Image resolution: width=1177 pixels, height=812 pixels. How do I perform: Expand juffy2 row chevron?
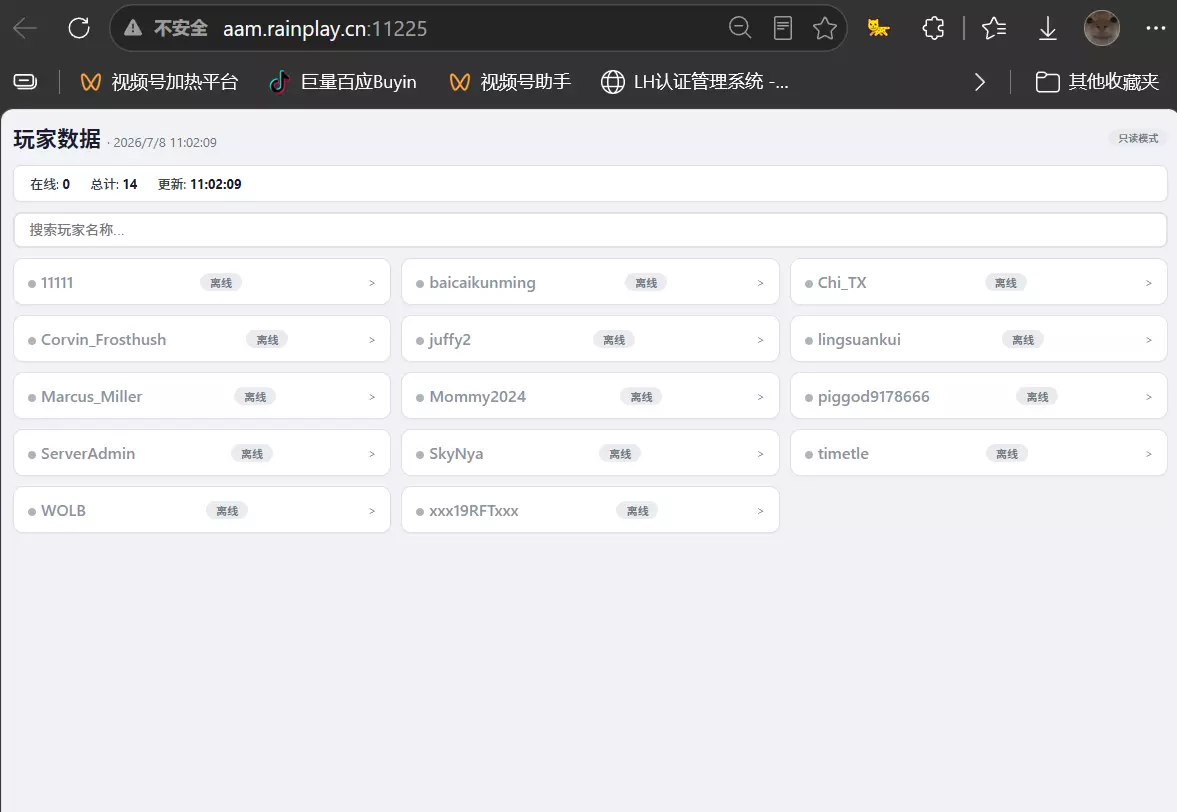(760, 340)
